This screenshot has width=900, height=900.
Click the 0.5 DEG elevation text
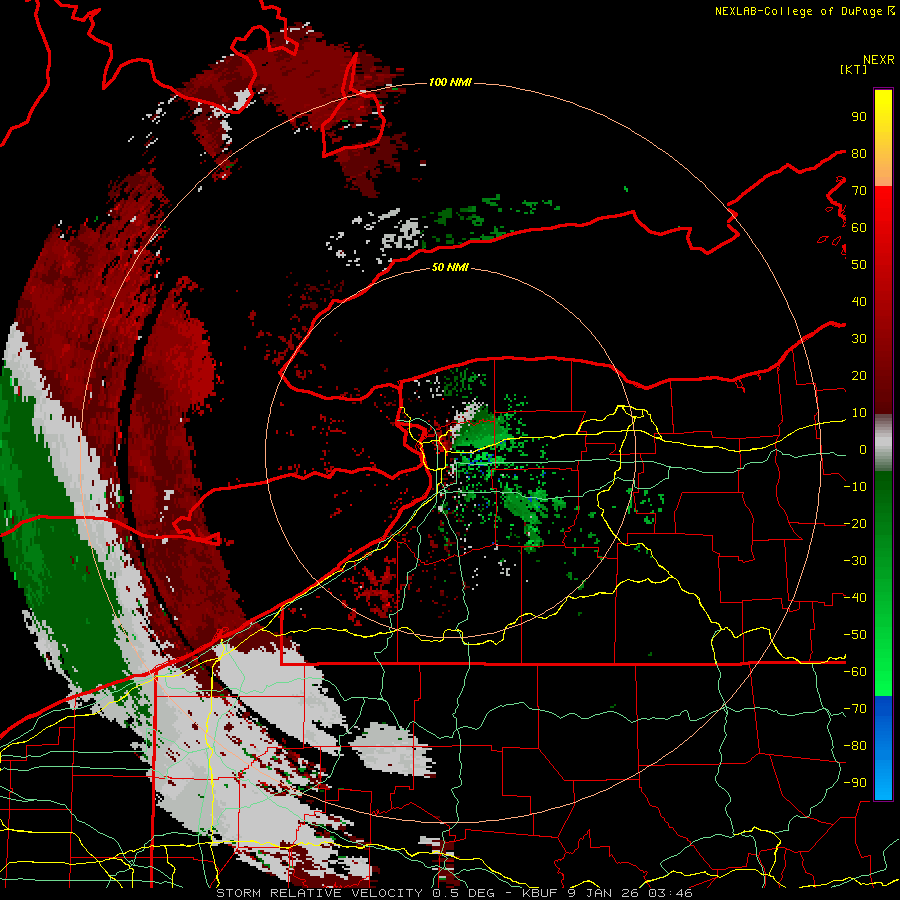465,893
